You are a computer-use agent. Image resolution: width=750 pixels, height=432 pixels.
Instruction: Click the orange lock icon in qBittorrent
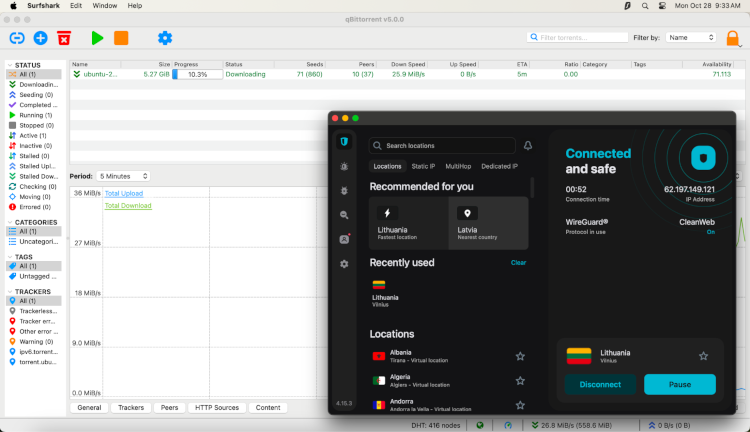(x=732, y=38)
